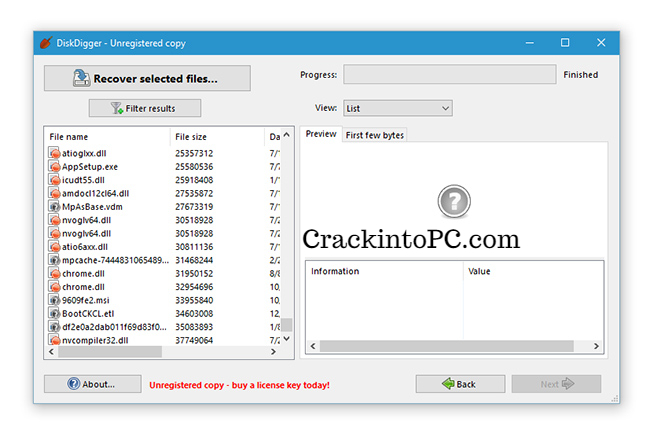Select the BootCKCL.etl file name
This screenshot has height=422, width=650.
point(88,313)
